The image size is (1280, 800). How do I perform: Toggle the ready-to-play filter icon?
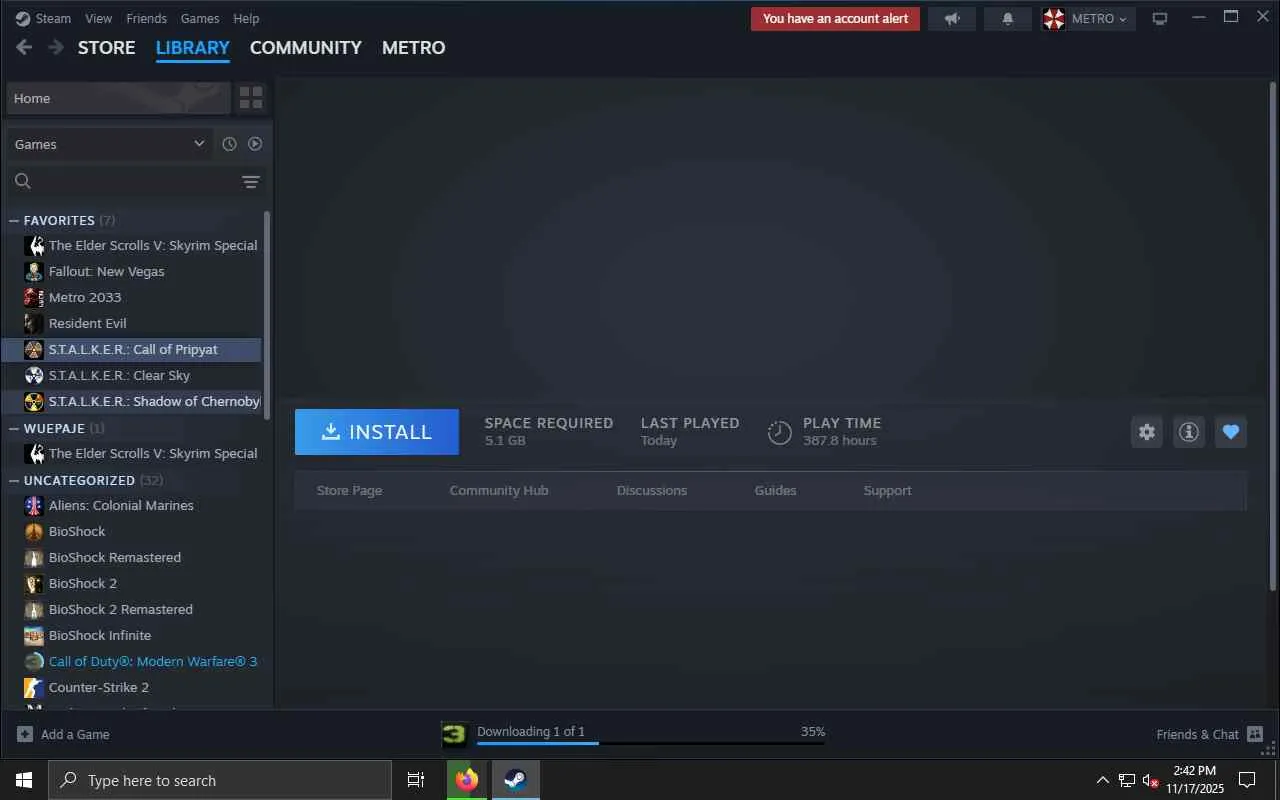(255, 144)
